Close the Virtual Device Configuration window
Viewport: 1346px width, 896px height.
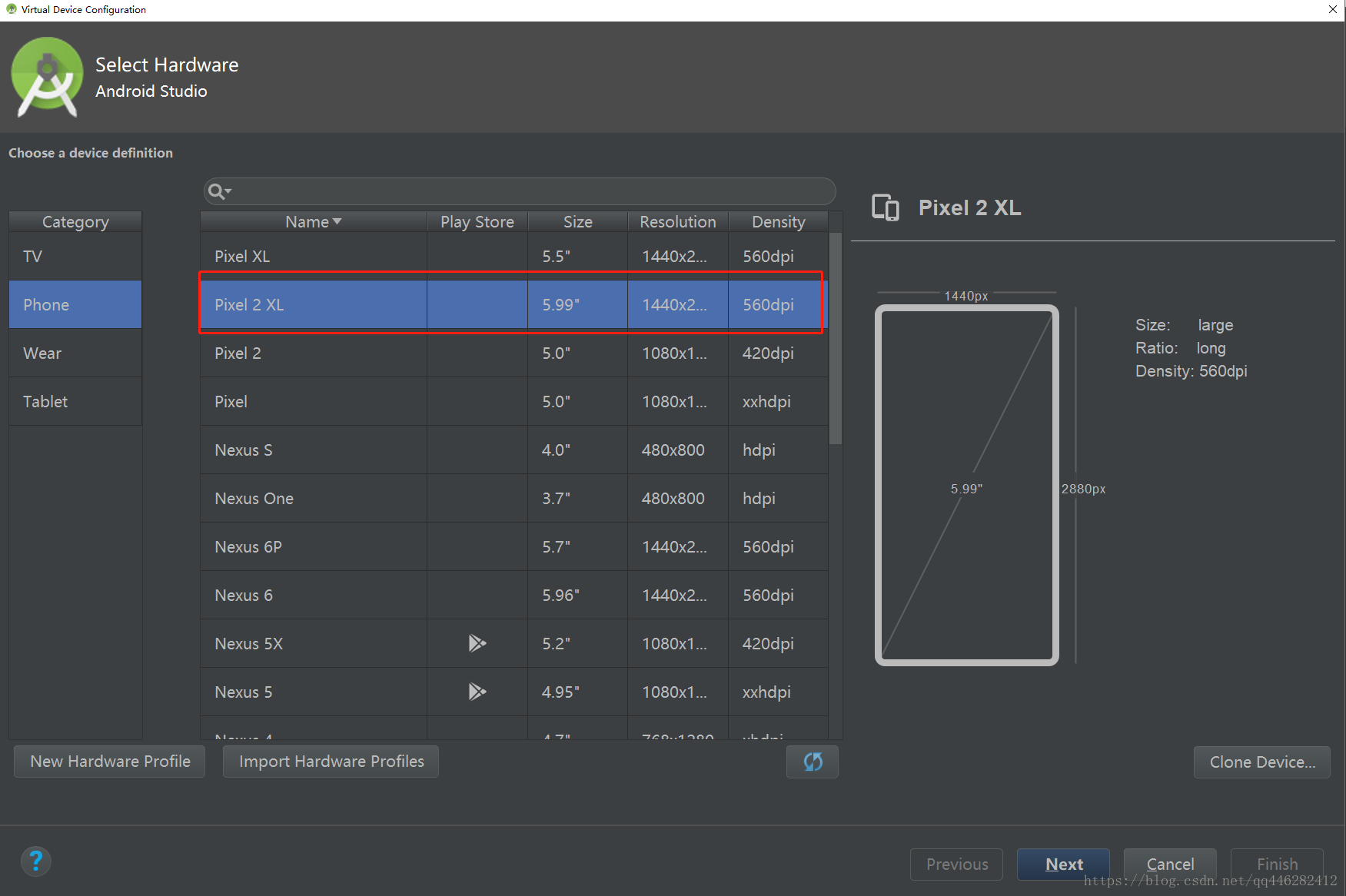point(1334,9)
